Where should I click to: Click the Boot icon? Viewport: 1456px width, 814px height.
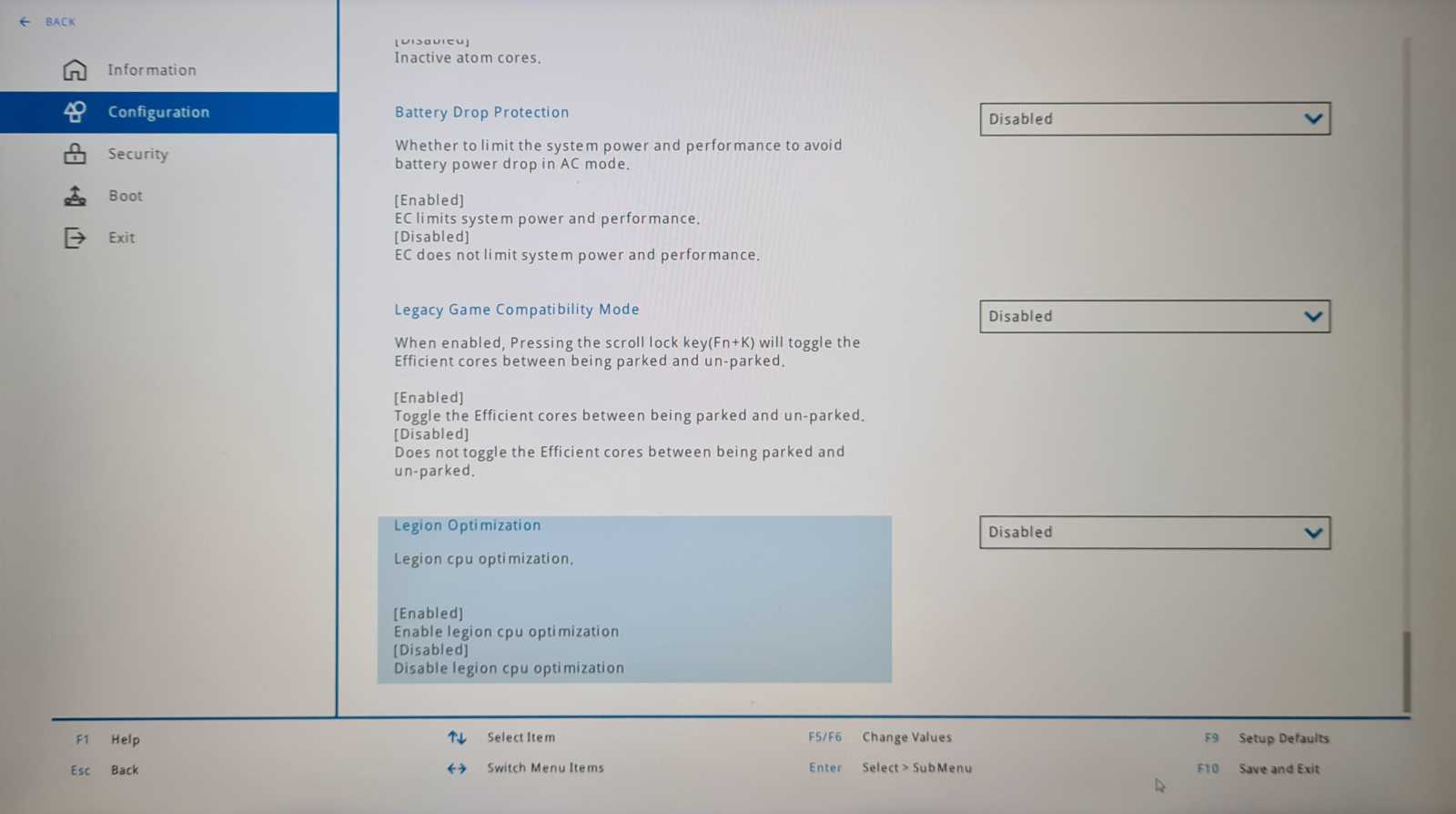tap(75, 196)
